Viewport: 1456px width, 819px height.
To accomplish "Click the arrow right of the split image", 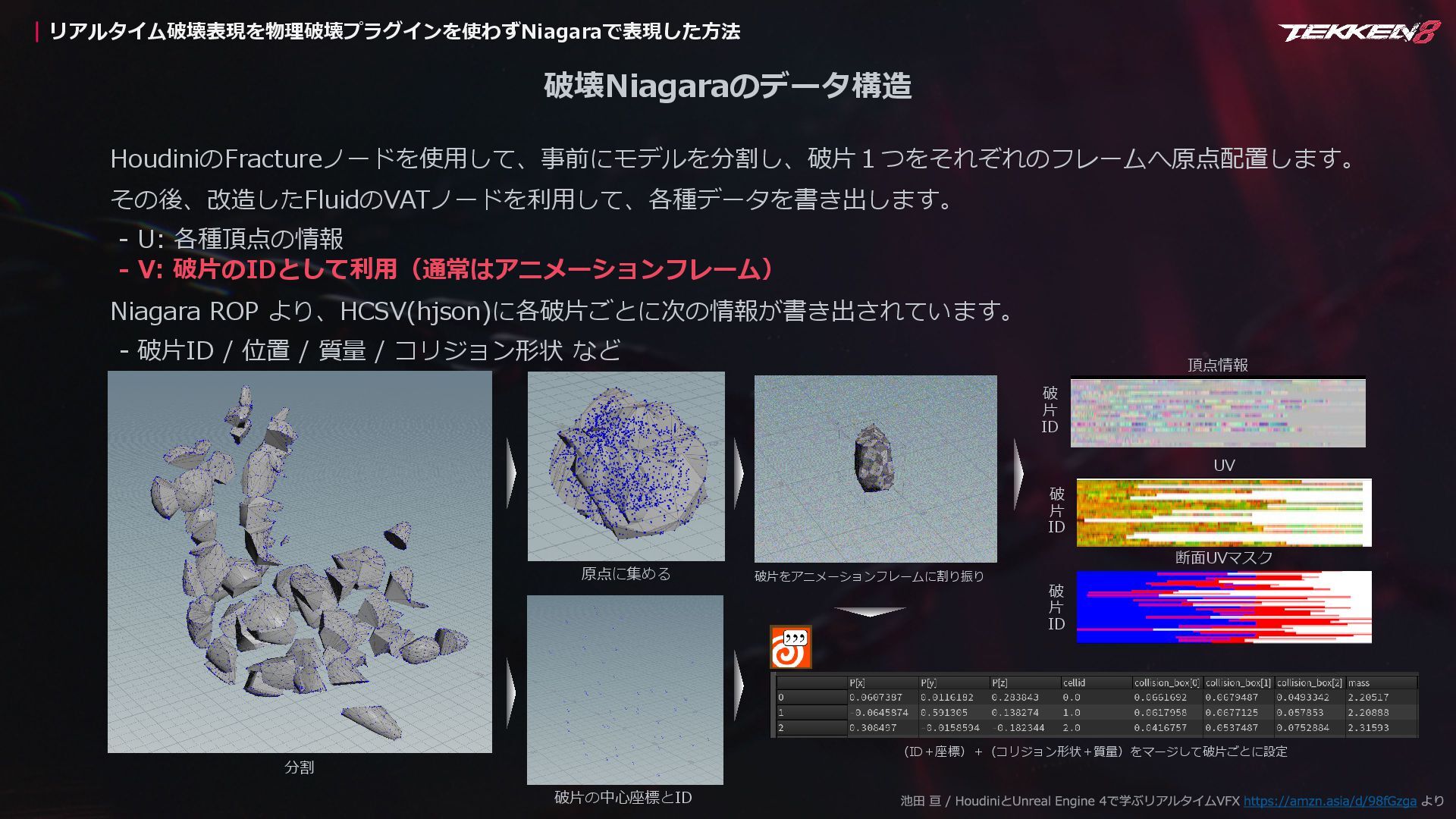I will (x=511, y=472).
